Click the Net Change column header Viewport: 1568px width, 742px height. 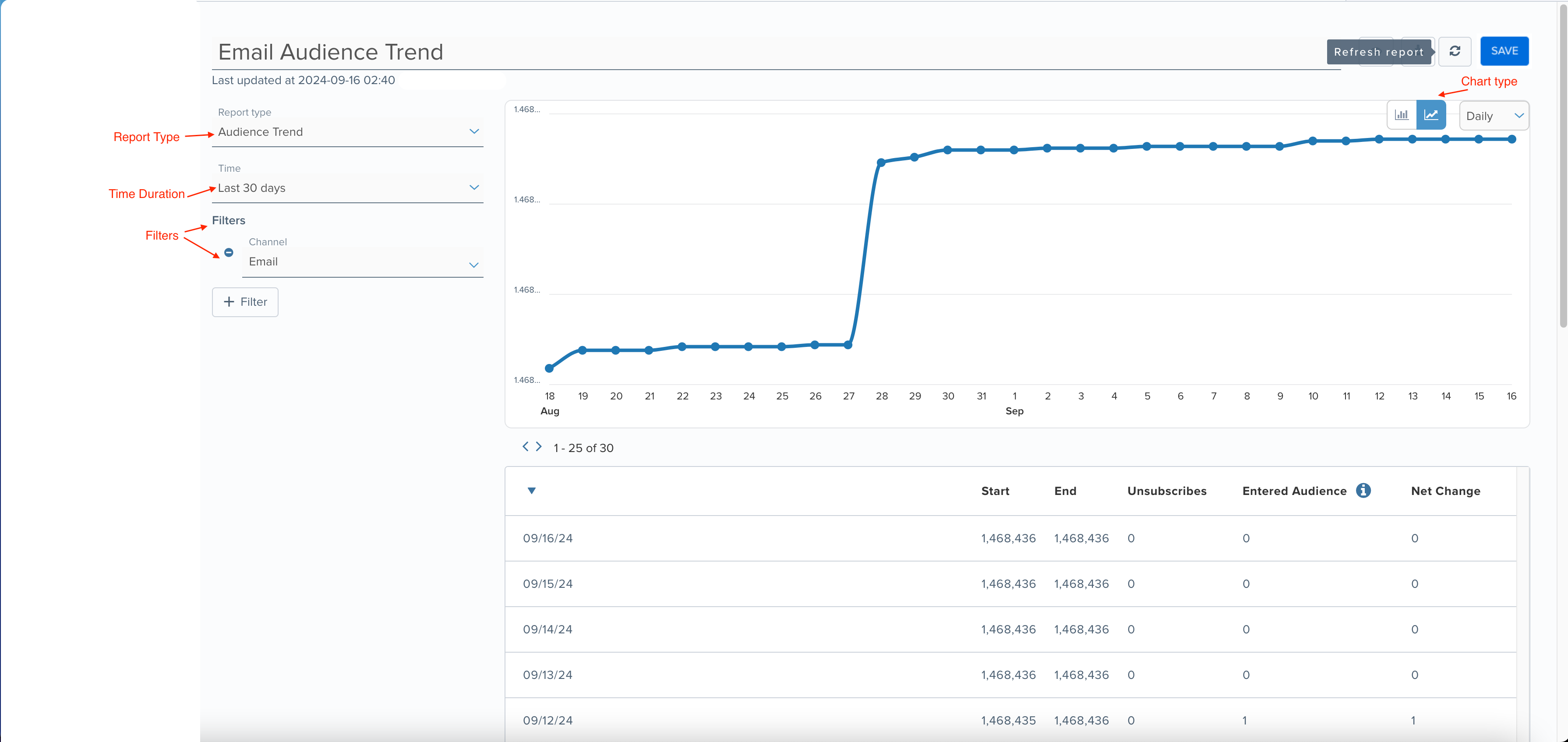(x=1445, y=491)
